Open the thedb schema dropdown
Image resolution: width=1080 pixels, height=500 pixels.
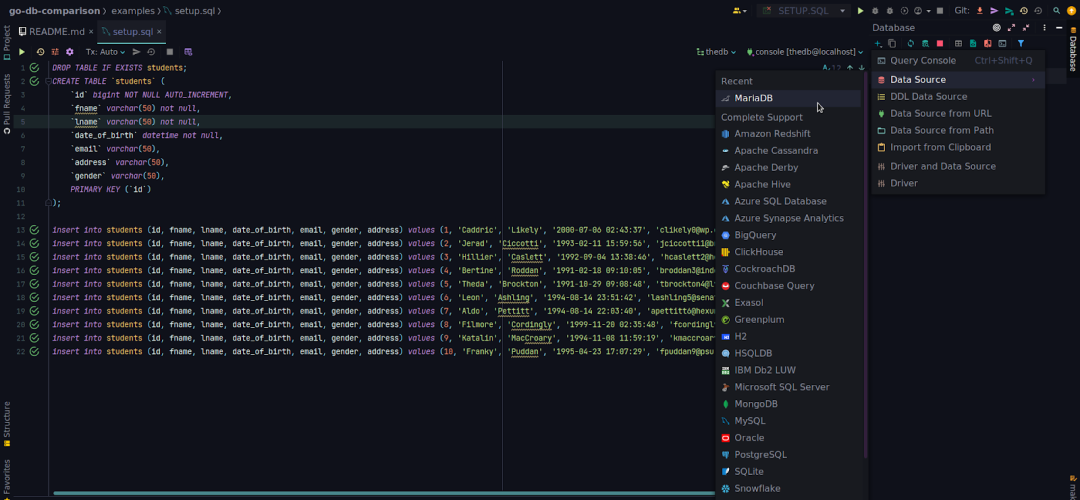(x=716, y=52)
